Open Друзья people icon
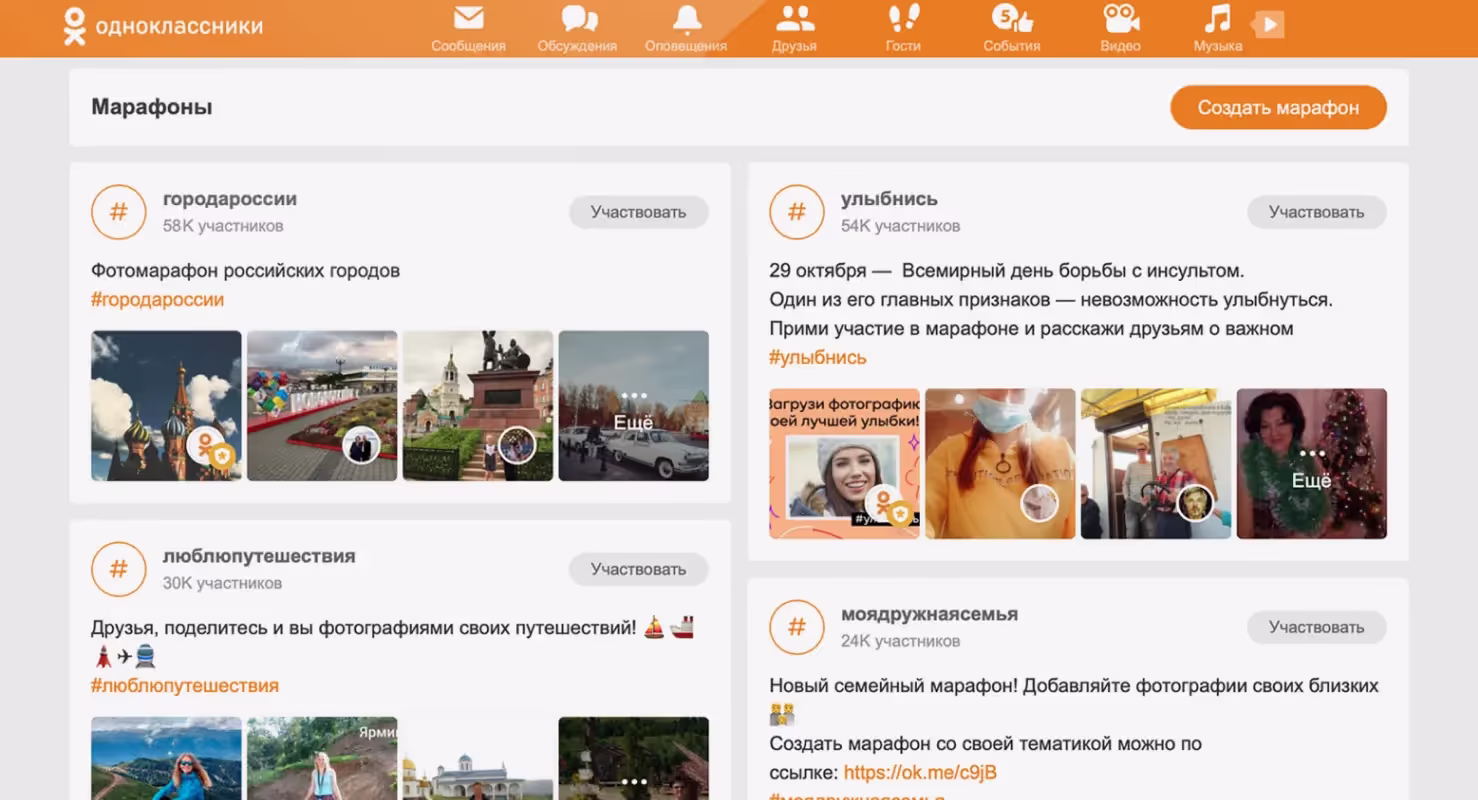This screenshot has width=1478, height=800. click(794, 20)
